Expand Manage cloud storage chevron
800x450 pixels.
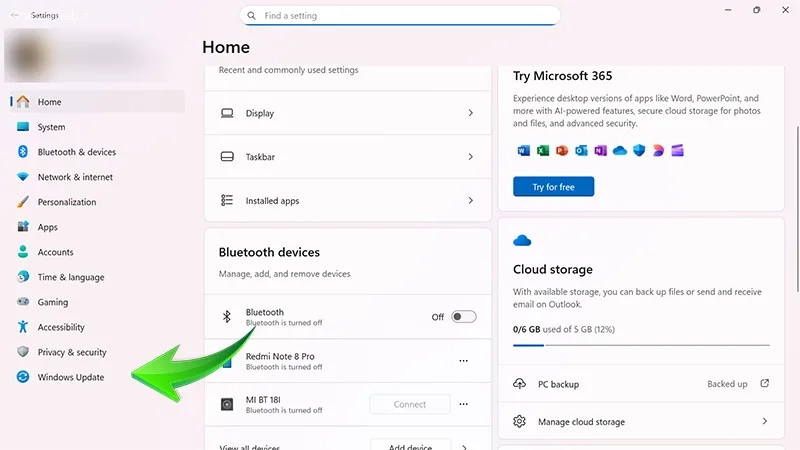point(765,422)
